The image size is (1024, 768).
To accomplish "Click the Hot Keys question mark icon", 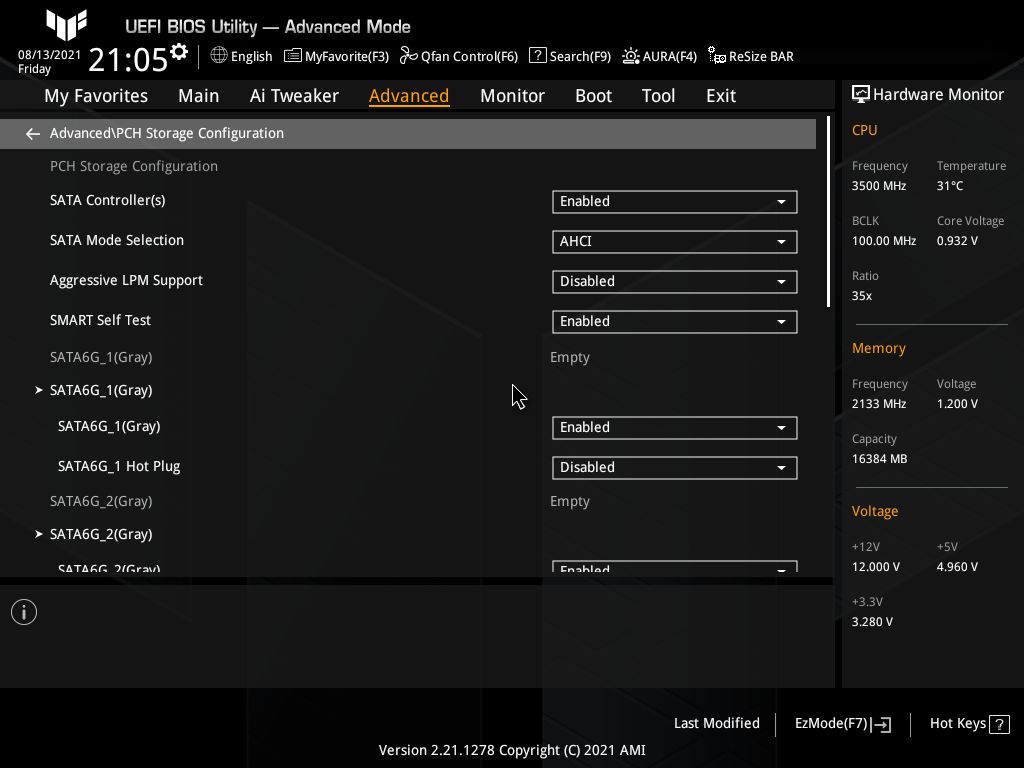I will pos(999,724).
